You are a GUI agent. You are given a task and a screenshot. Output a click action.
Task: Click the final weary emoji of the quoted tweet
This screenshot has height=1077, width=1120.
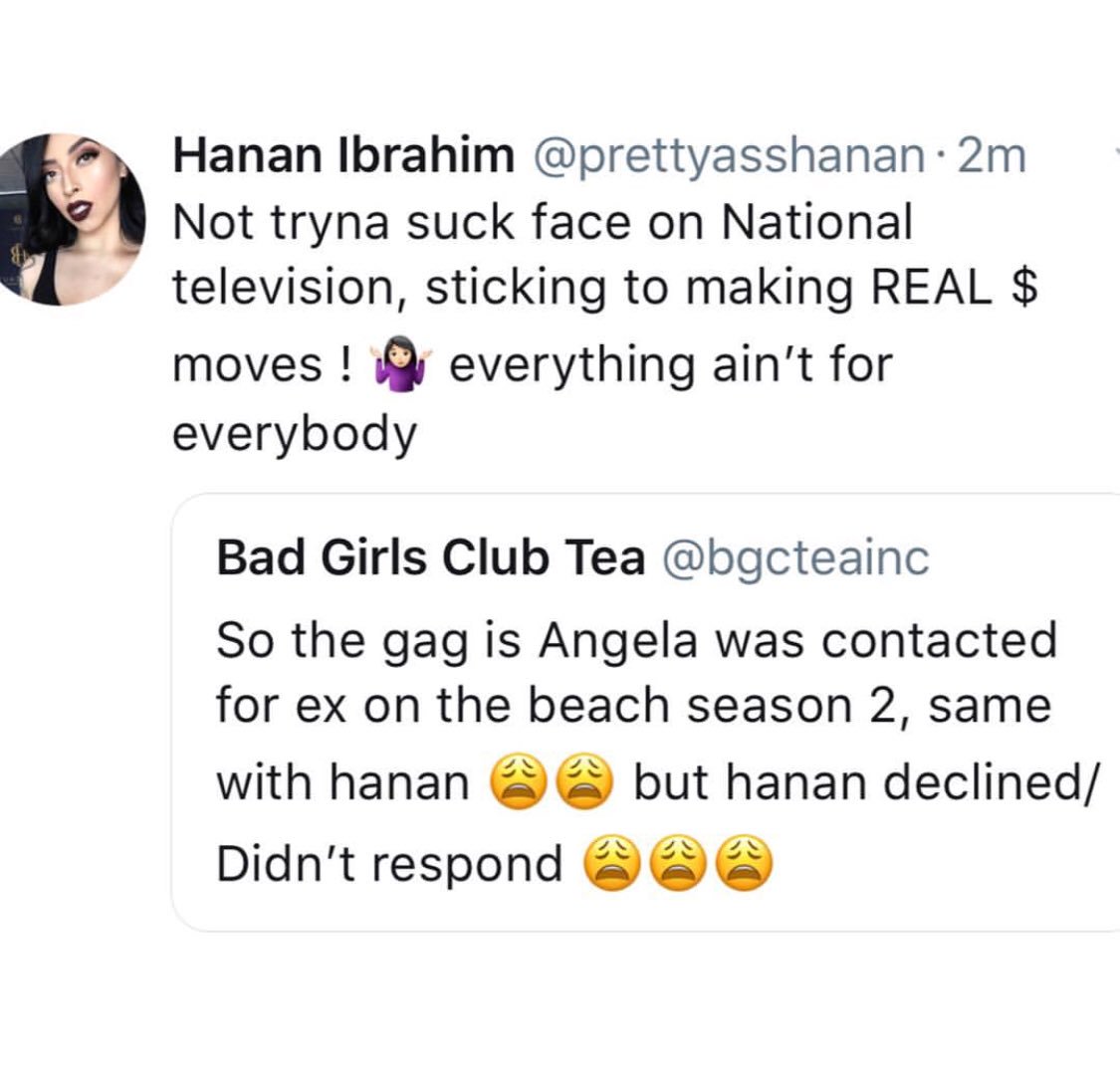[745, 863]
